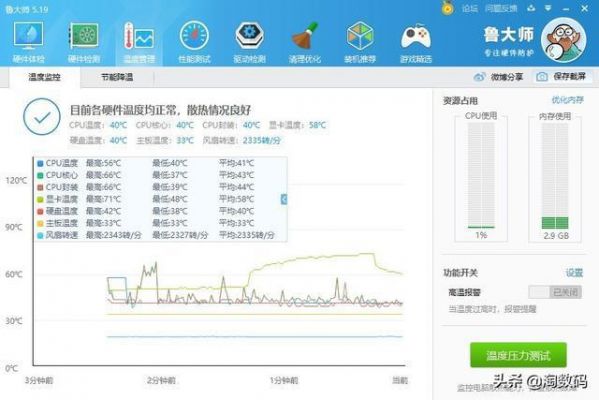This screenshot has height=400, width=599.
Task: Open the 硬件体检 hardware checkup icon
Action: [28, 42]
